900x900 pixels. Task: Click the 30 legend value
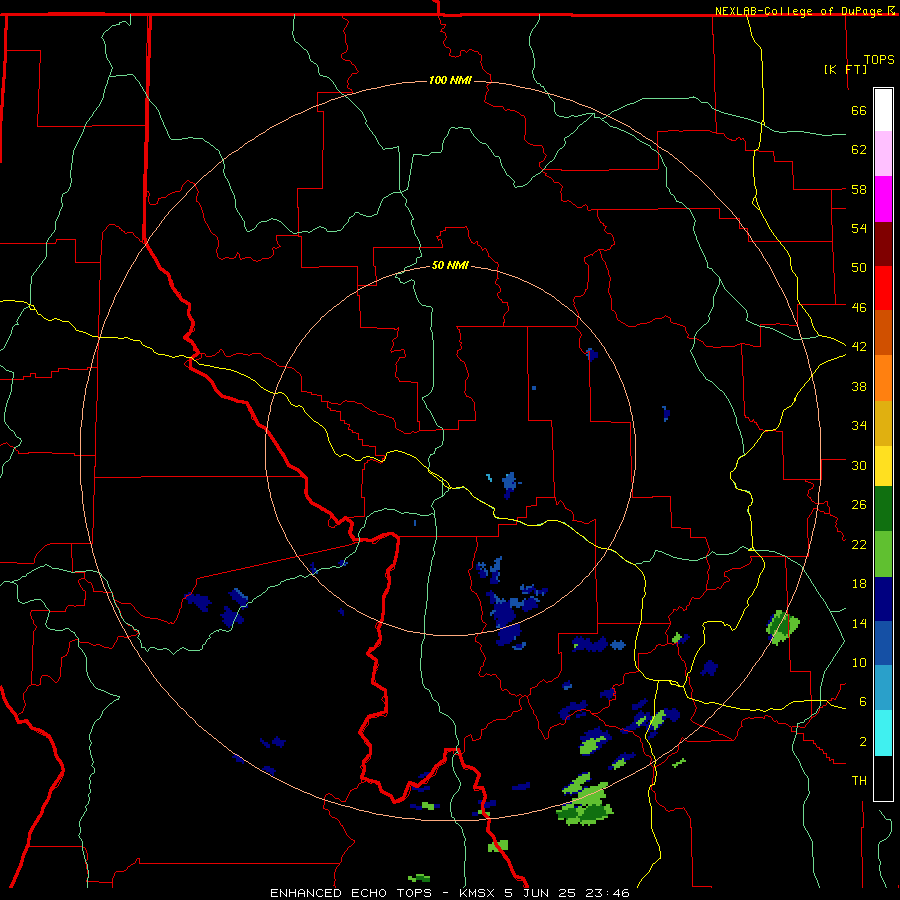click(x=859, y=465)
